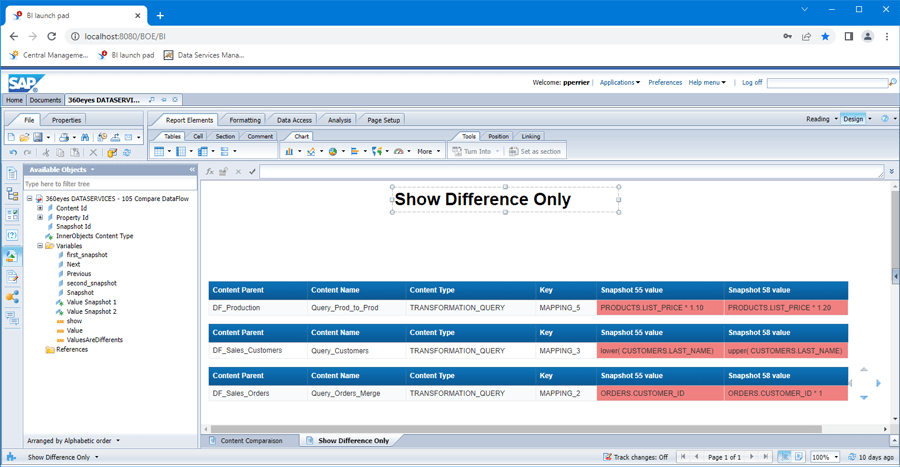Insert a horizontal bar chart

[x=355, y=151]
